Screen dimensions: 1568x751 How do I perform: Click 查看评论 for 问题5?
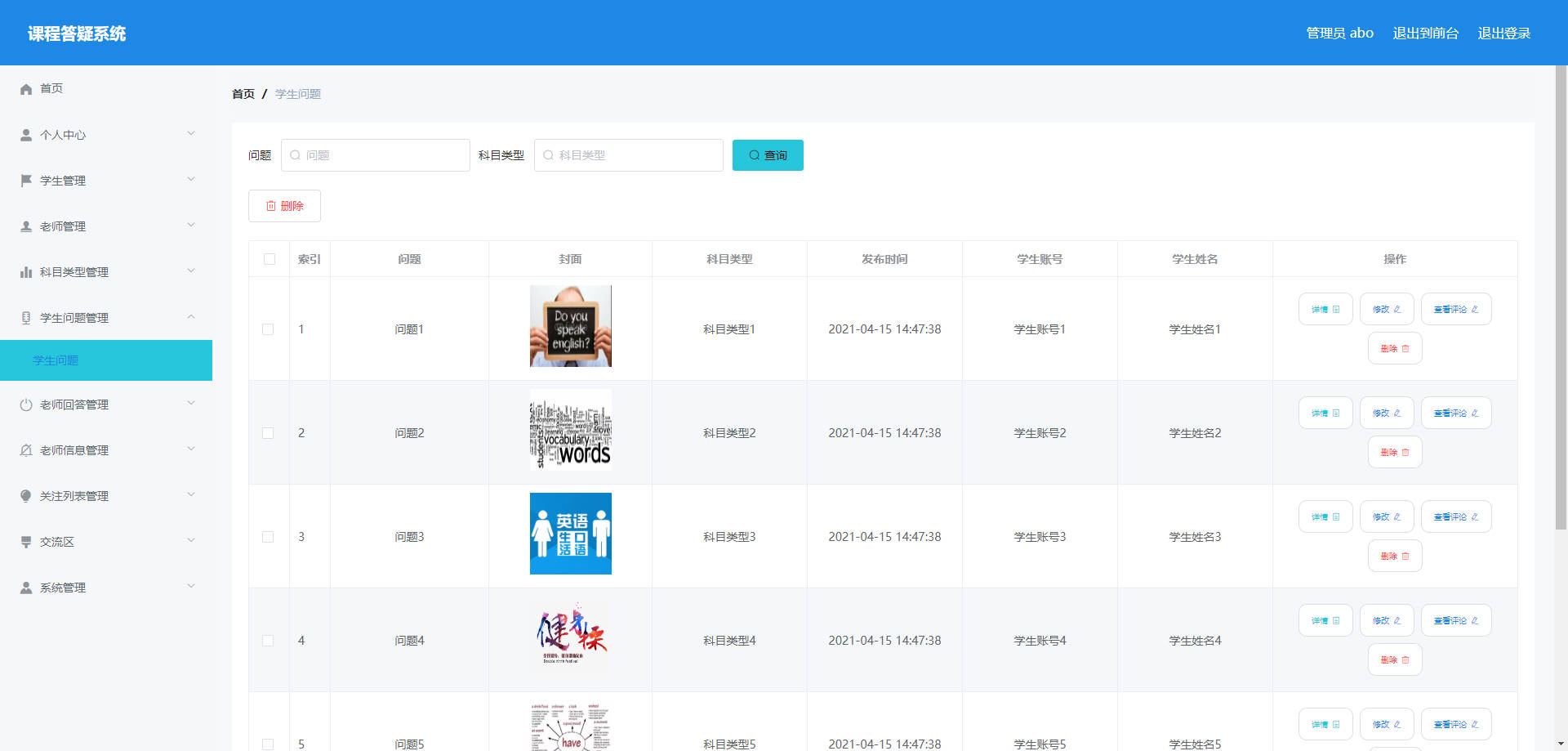pyautogui.click(x=1456, y=724)
